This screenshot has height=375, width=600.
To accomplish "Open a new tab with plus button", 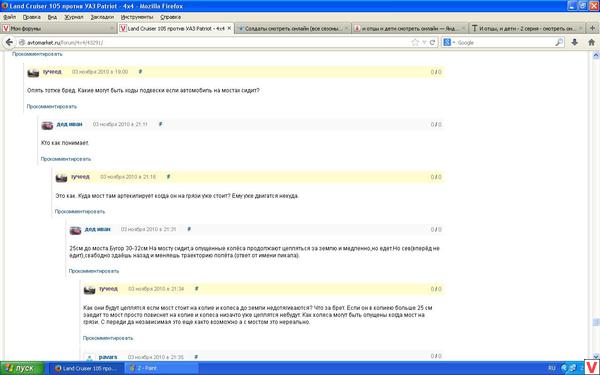I will coord(592,28).
